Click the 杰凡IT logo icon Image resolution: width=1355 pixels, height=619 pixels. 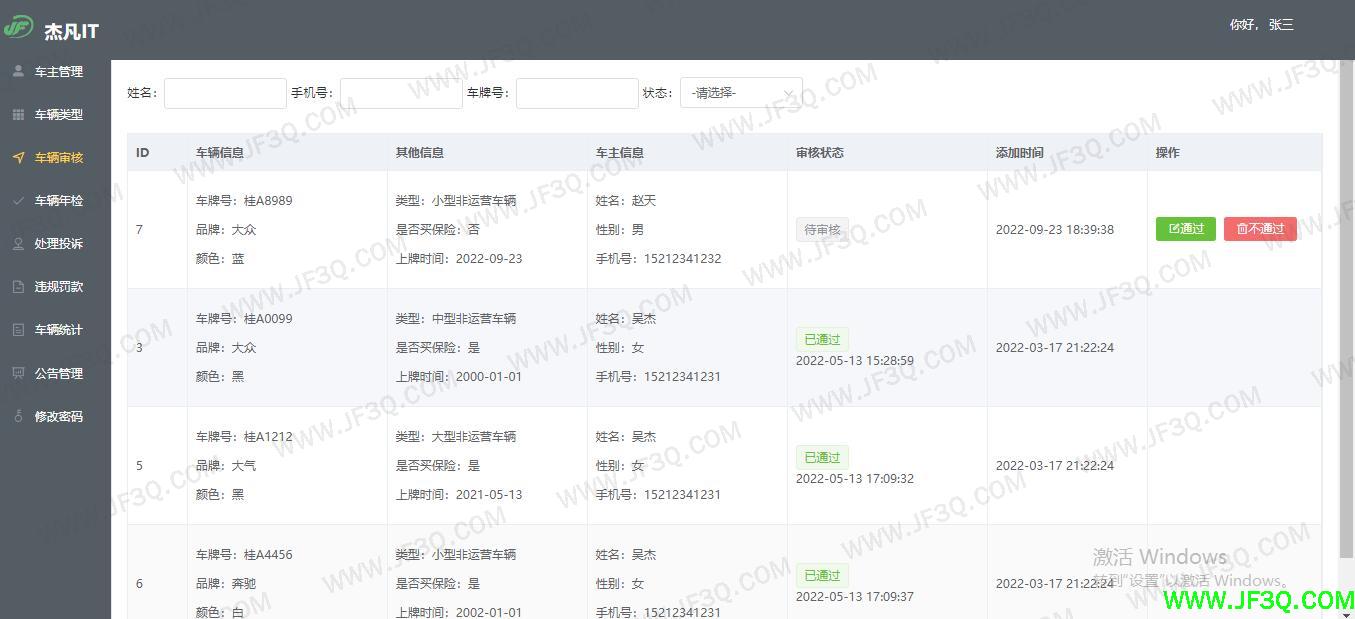pyautogui.click(x=18, y=28)
